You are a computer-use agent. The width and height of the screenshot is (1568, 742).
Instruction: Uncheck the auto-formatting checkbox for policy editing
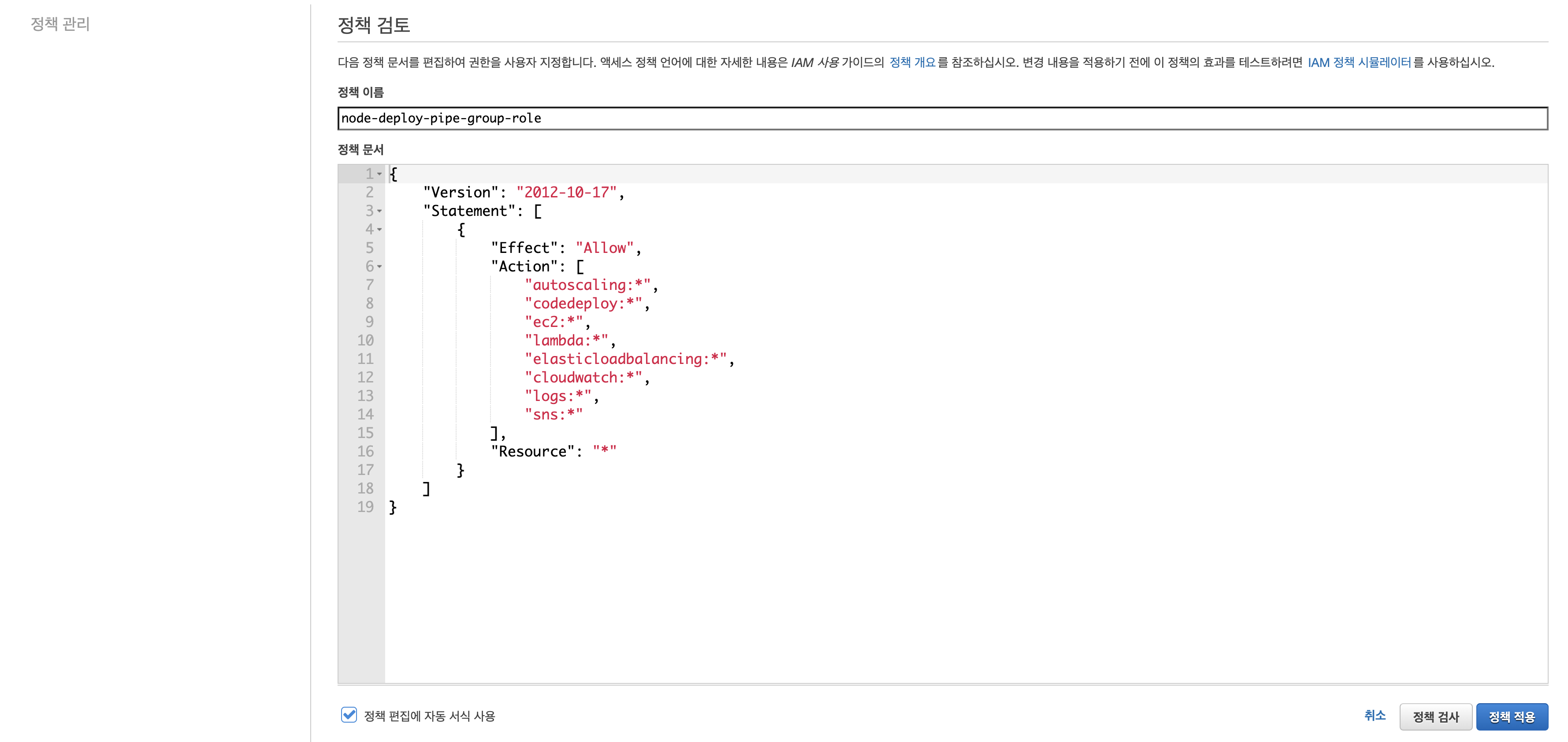349,715
